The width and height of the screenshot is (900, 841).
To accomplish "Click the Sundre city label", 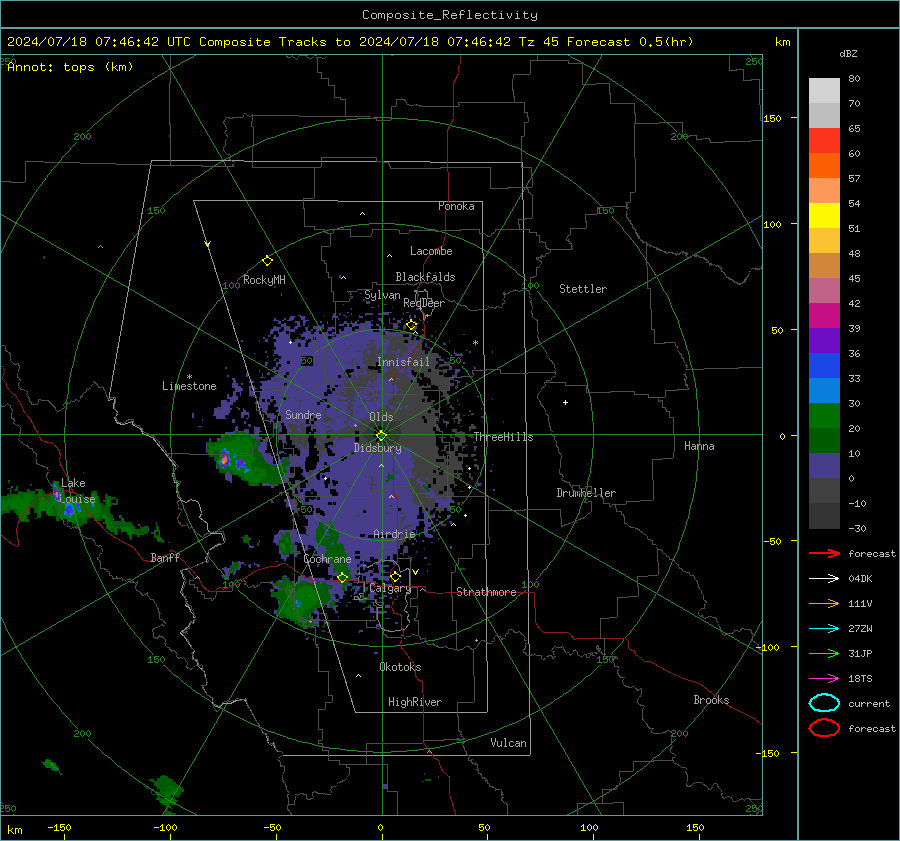I will click(x=303, y=414).
